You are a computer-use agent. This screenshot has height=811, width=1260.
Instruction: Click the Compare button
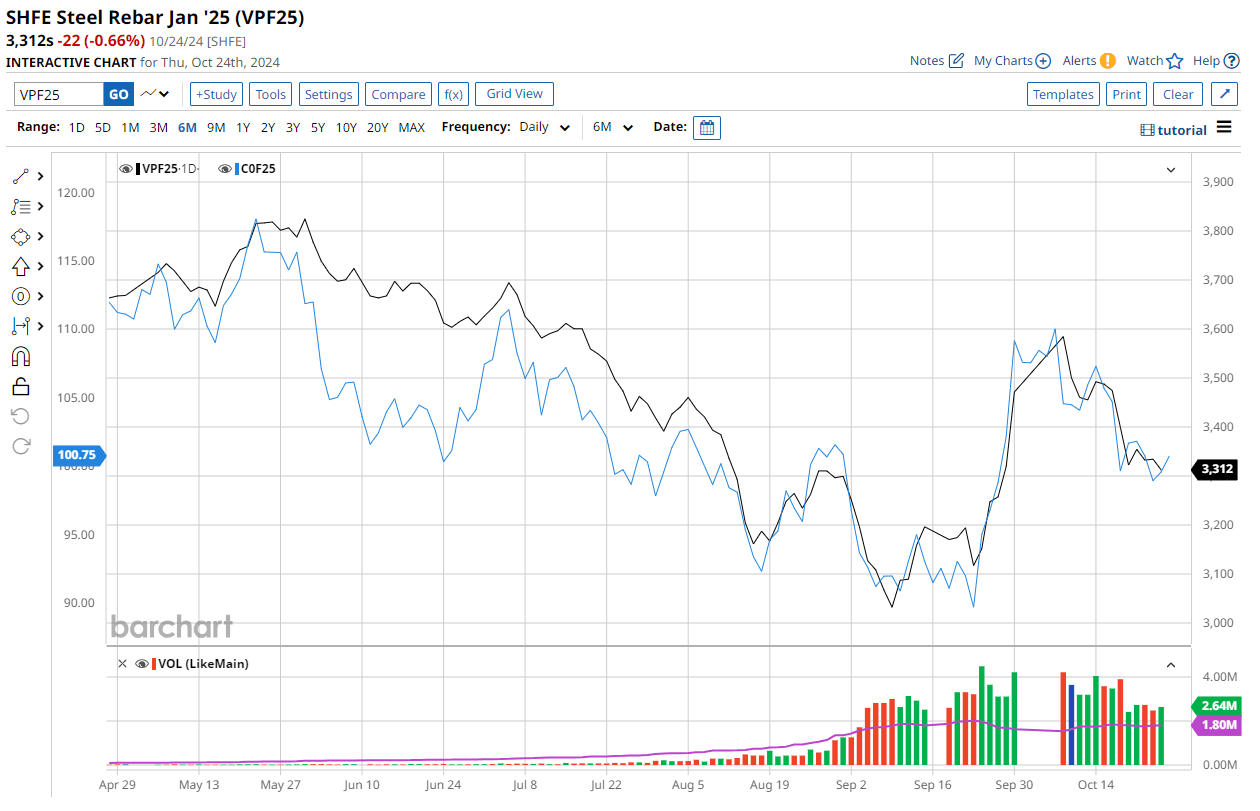coord(398,93)
